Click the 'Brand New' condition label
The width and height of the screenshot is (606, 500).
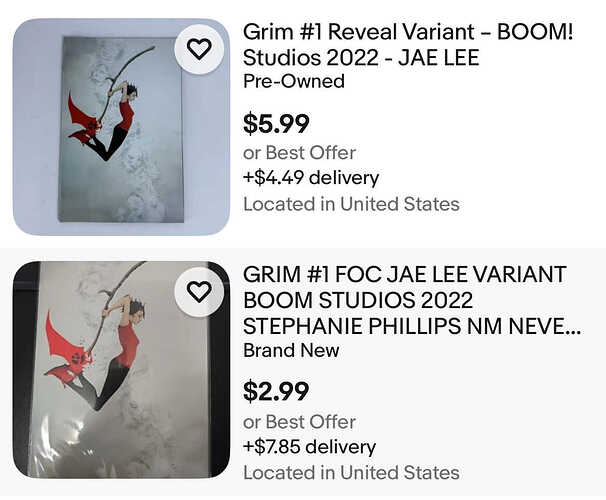pos(291,350)
